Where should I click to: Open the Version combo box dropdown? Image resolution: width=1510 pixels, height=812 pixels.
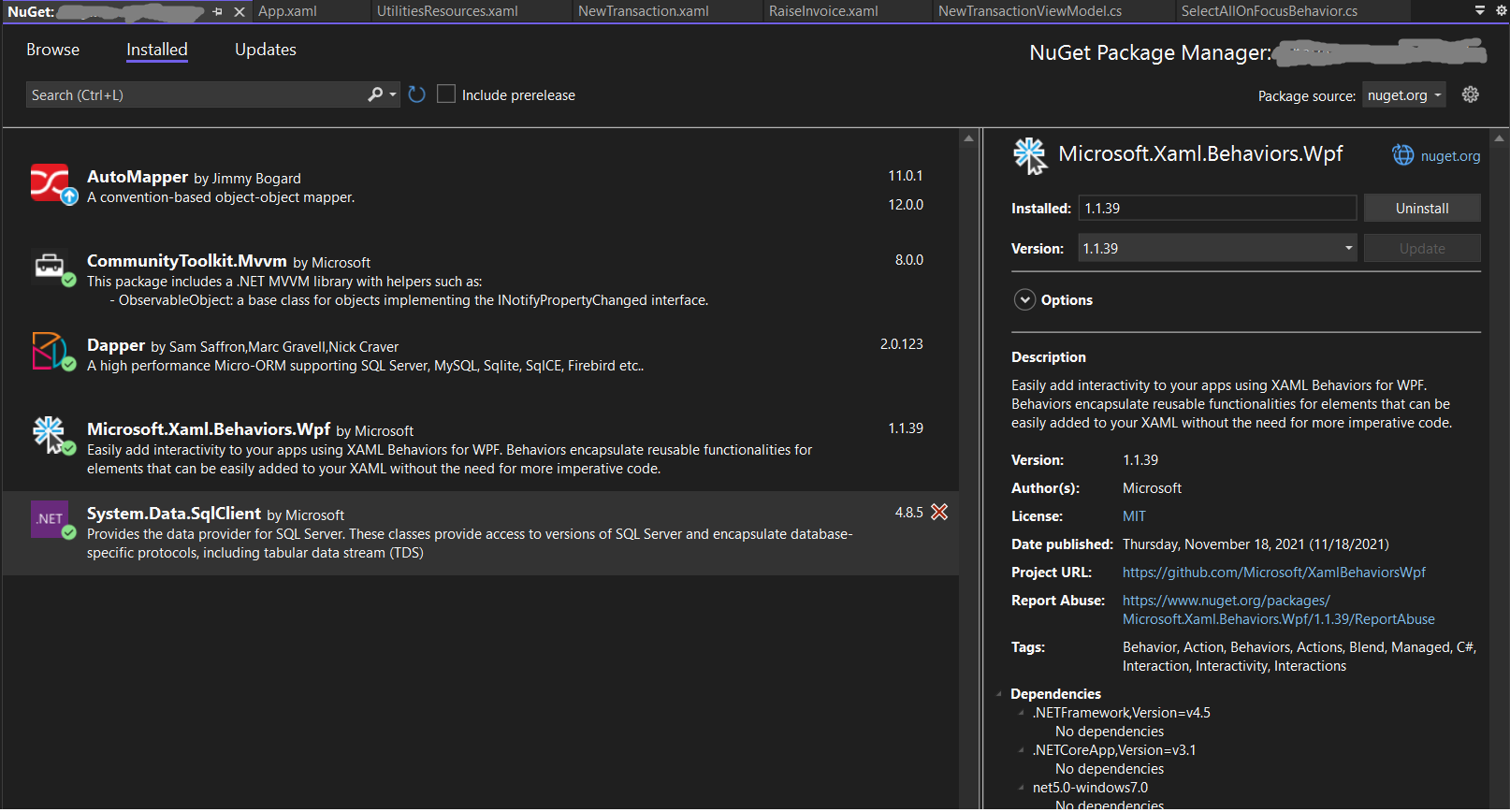tap(1349, 248)
